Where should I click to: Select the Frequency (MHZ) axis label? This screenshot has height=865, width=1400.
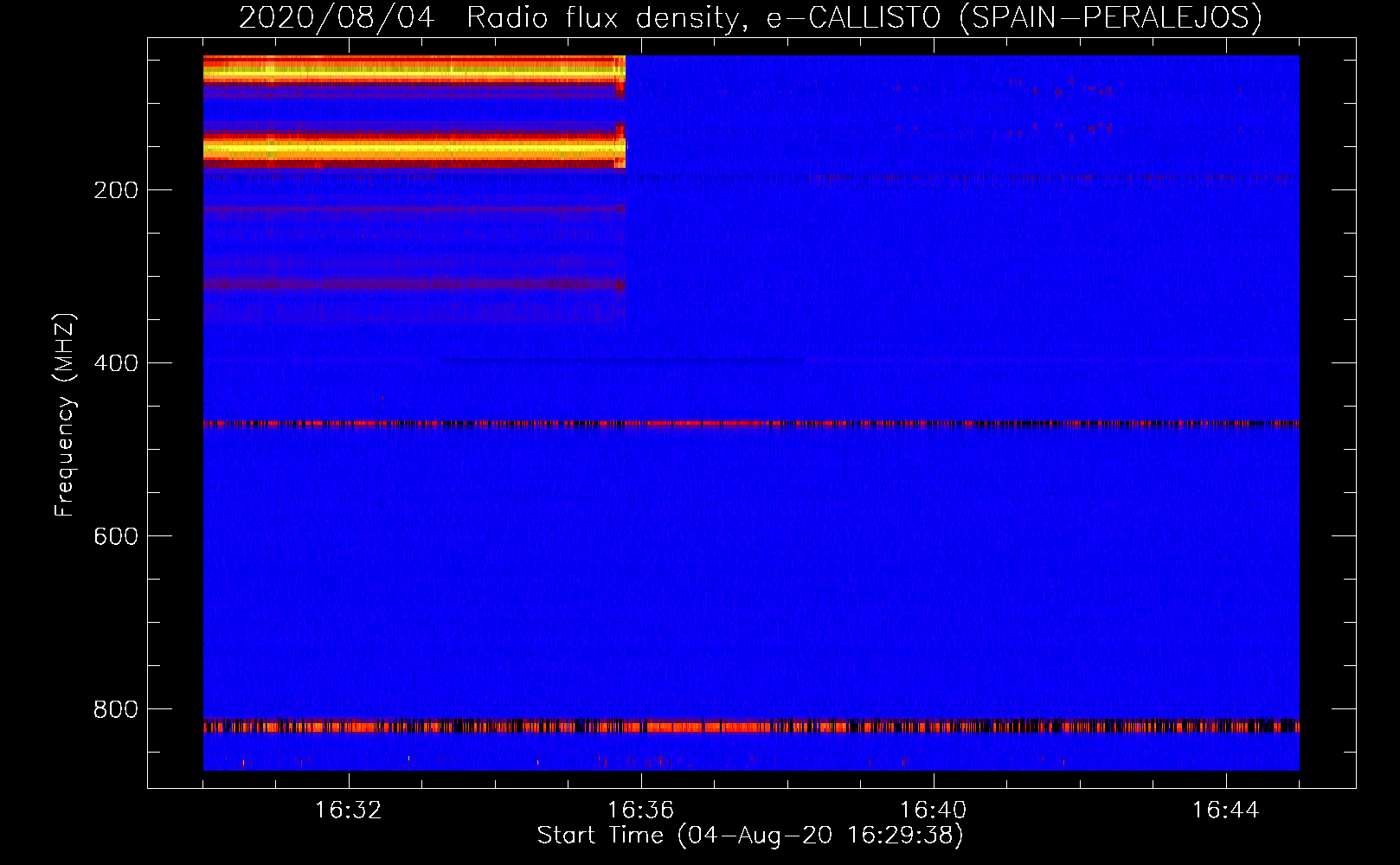[x=65, y=415]
